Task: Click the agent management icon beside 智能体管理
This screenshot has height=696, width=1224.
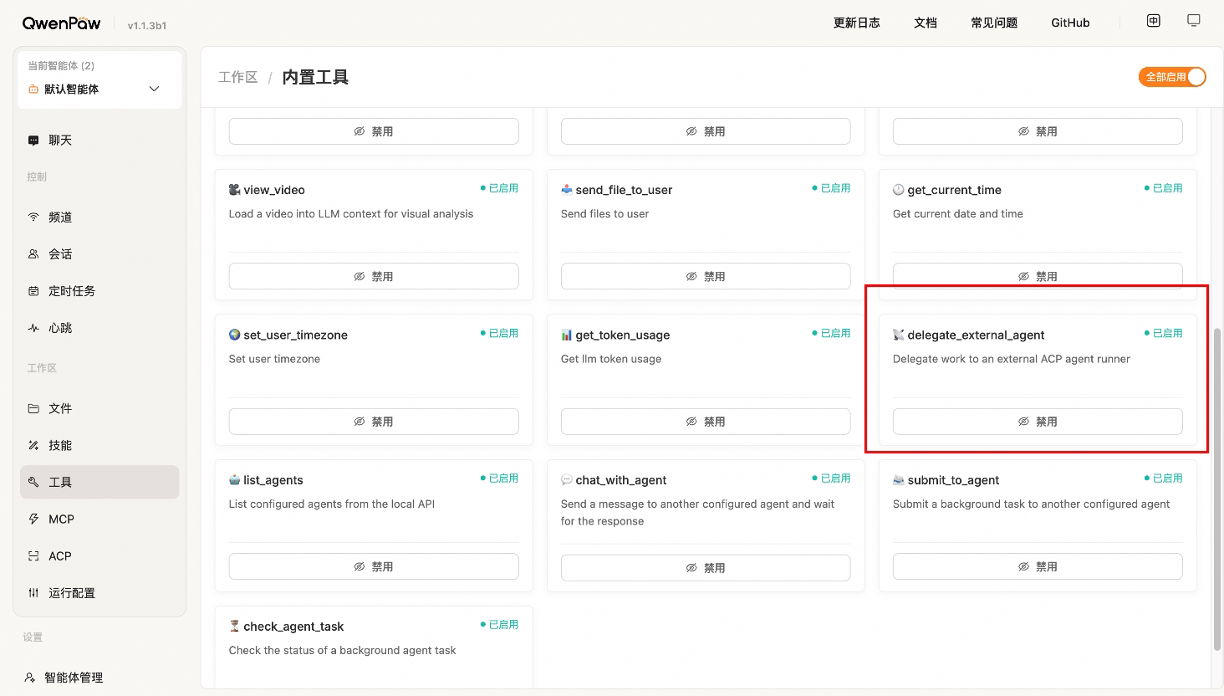Action: [x=30, y=677]
